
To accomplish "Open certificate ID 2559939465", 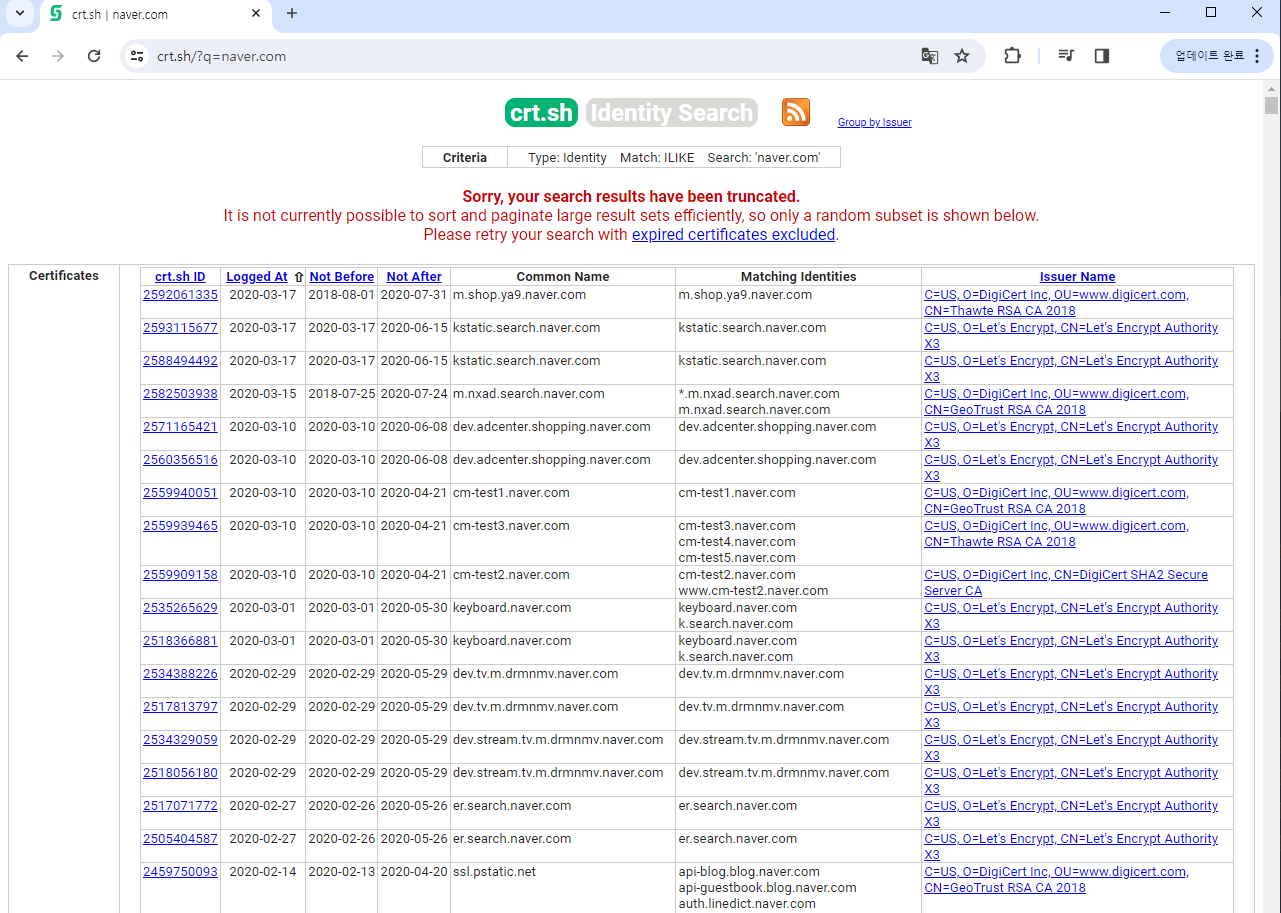I will (x=180, y=526).
